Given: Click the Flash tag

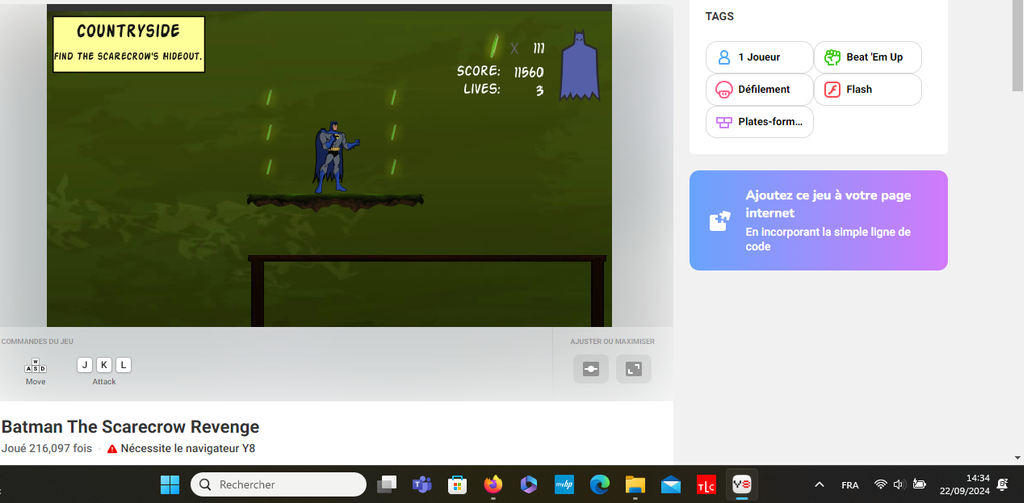Looking at the screenshot, I should tap(867, 89).
